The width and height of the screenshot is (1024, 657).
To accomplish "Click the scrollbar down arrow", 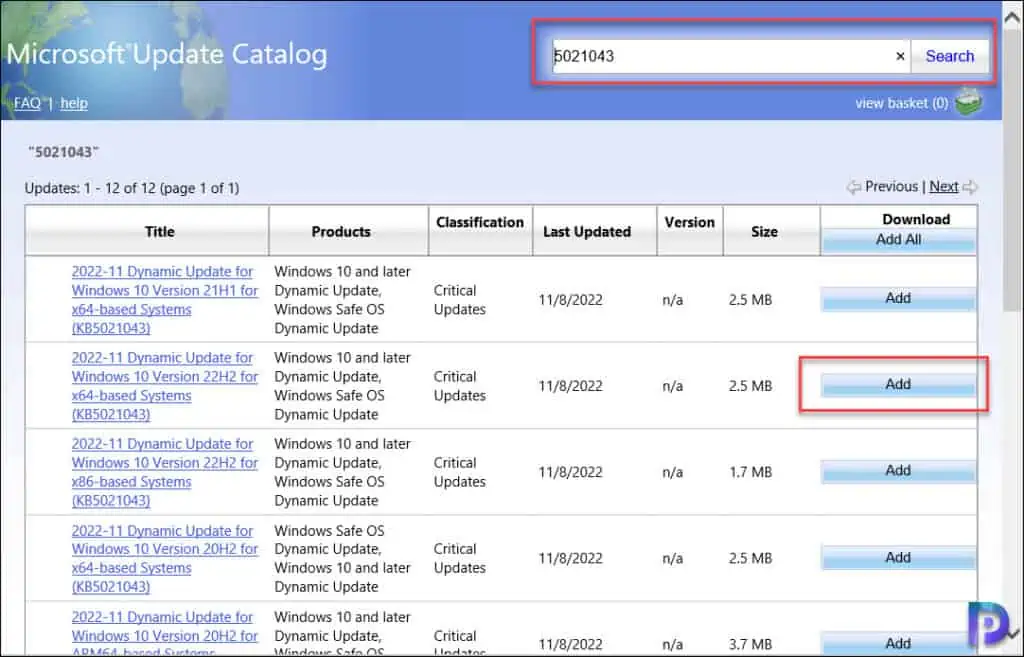I will pos(1013,634).
